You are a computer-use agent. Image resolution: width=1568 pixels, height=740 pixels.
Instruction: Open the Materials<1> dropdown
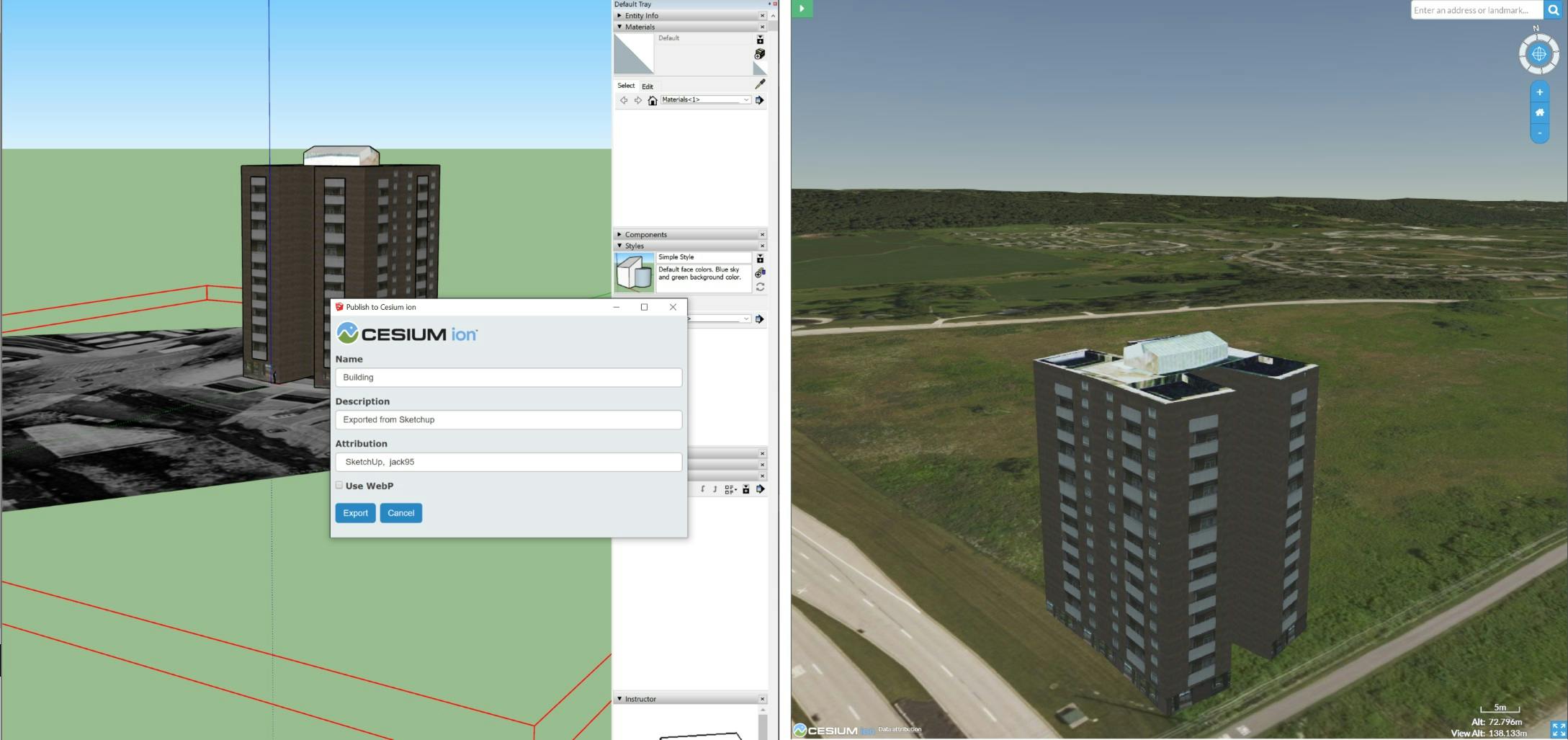[746, 100]
